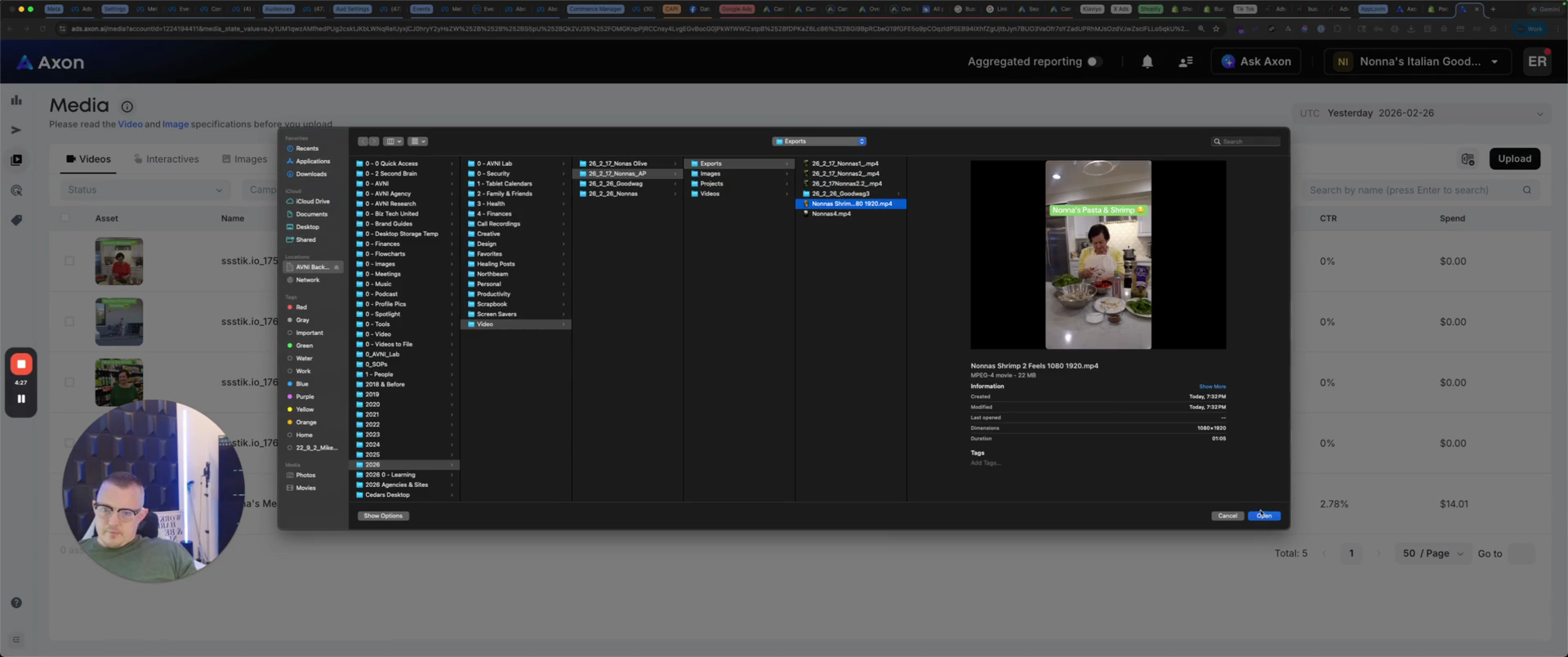Toggle the Aggregated reporting switch

pos(1094,61)
